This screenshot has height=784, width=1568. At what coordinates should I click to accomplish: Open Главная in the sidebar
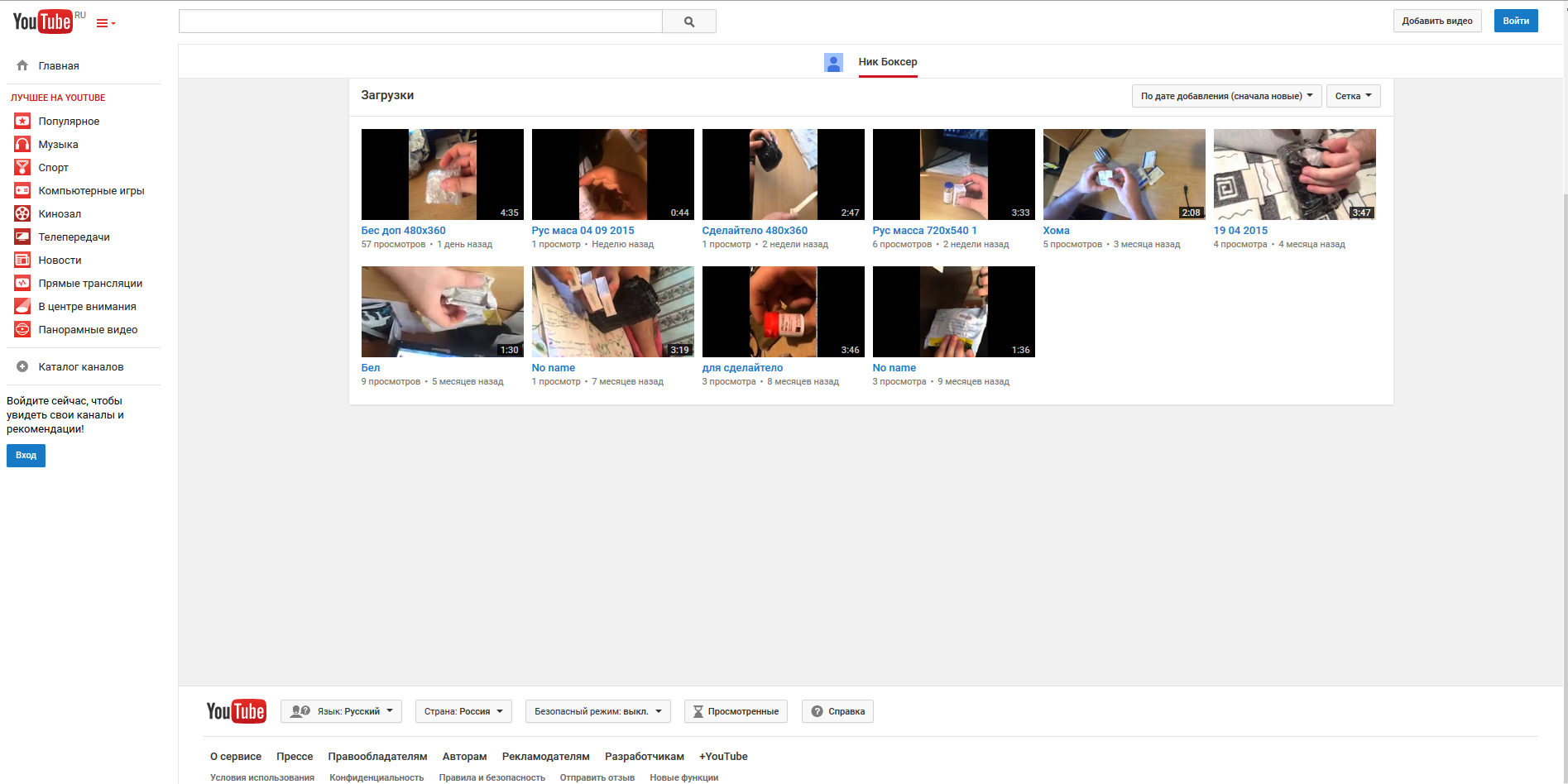click(58, 65)
